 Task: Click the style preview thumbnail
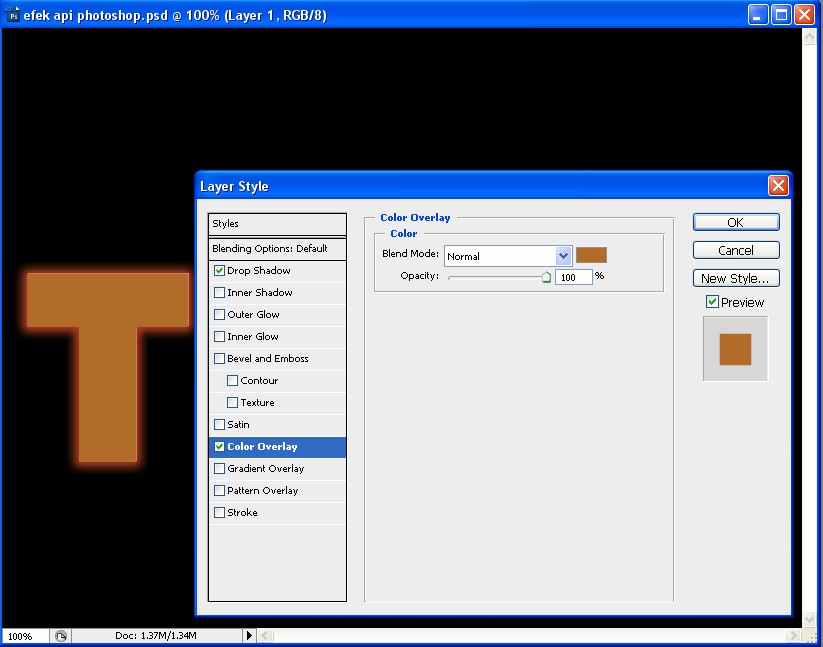735,348
